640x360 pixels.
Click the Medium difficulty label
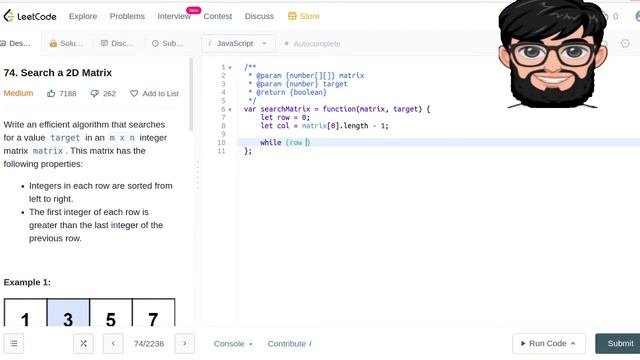pyautogui.click(x=18, y=93)
